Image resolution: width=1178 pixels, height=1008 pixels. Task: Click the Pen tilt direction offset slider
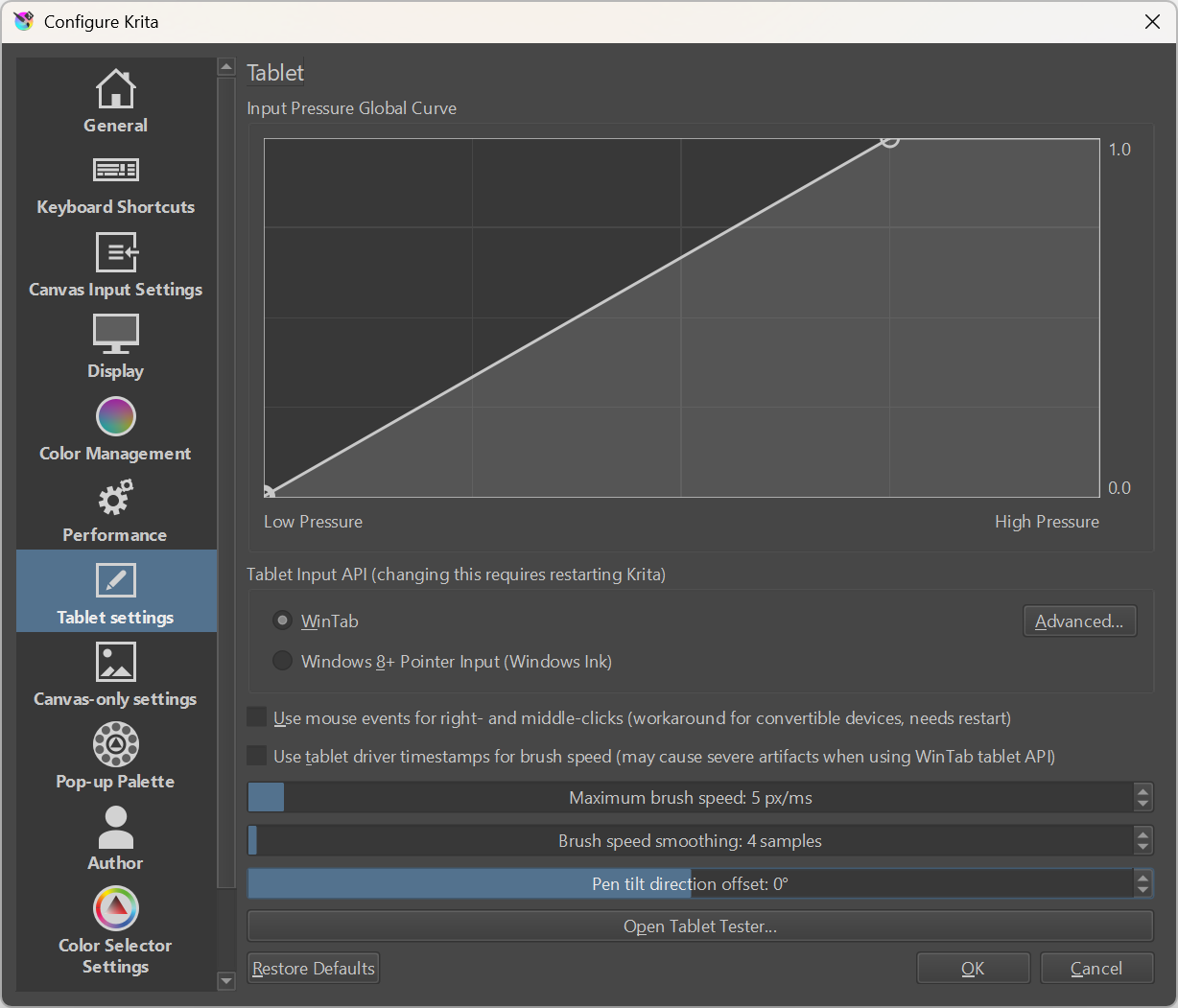pos(691,884)
